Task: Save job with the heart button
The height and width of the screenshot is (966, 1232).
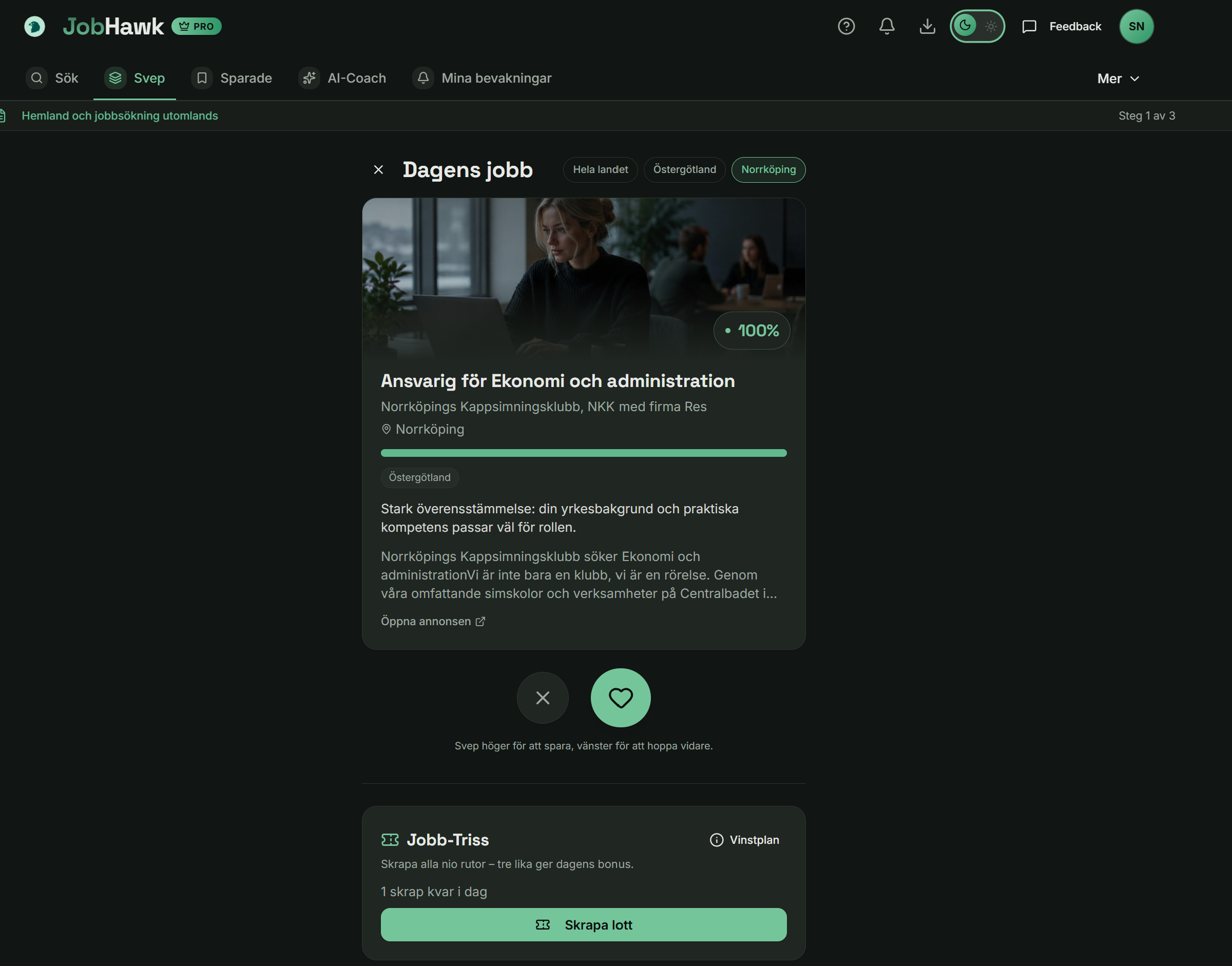Action: point(621,698)
